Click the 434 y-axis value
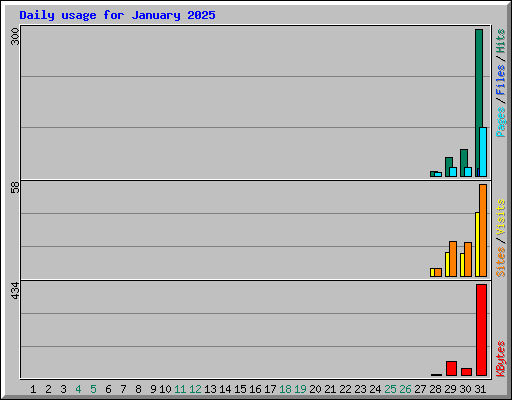 tap(15, 291)
